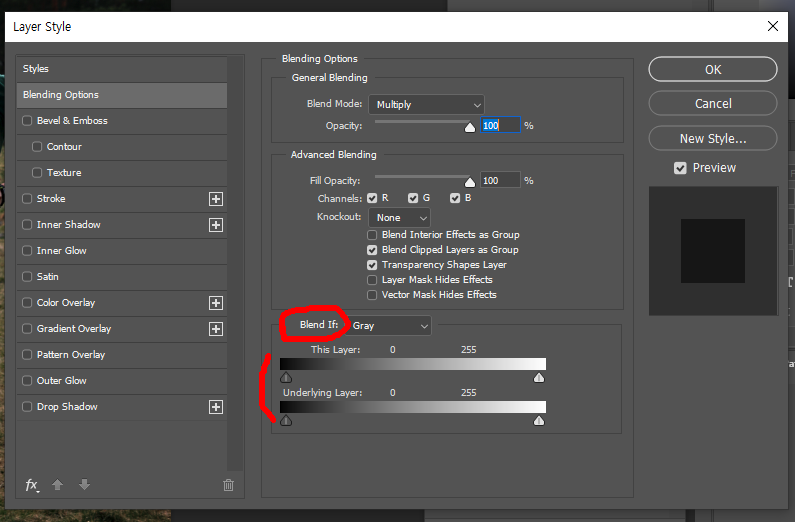Image resolution: width=795 pixels, height=522 pixels.
Task: Click This Layer white point handle
Action: pyautogui.click(x=539, y=378)
